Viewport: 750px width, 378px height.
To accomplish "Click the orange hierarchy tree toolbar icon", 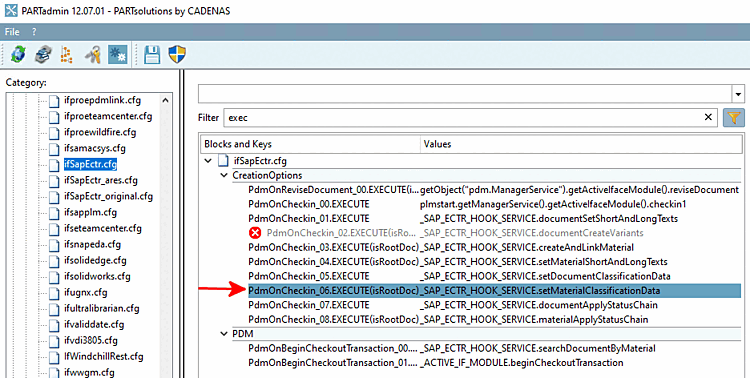I will point(66,55).
